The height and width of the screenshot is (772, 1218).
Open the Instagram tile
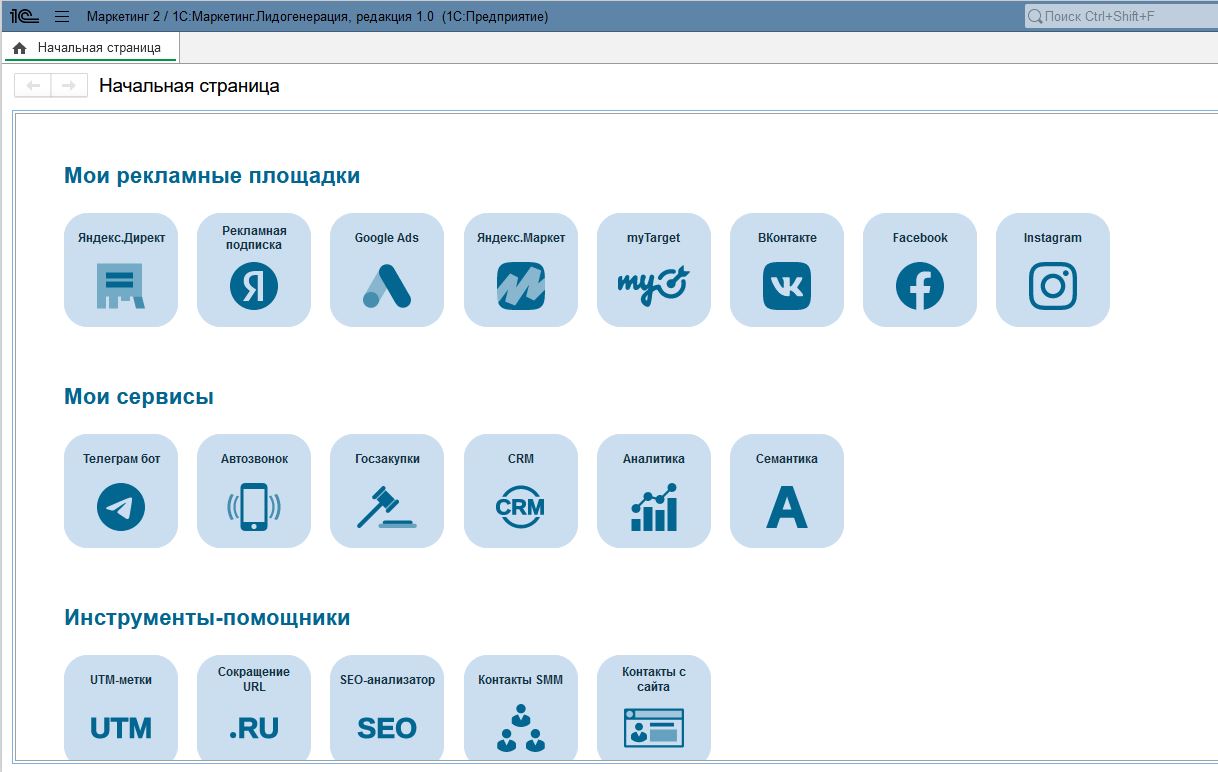click(1053, 270)
